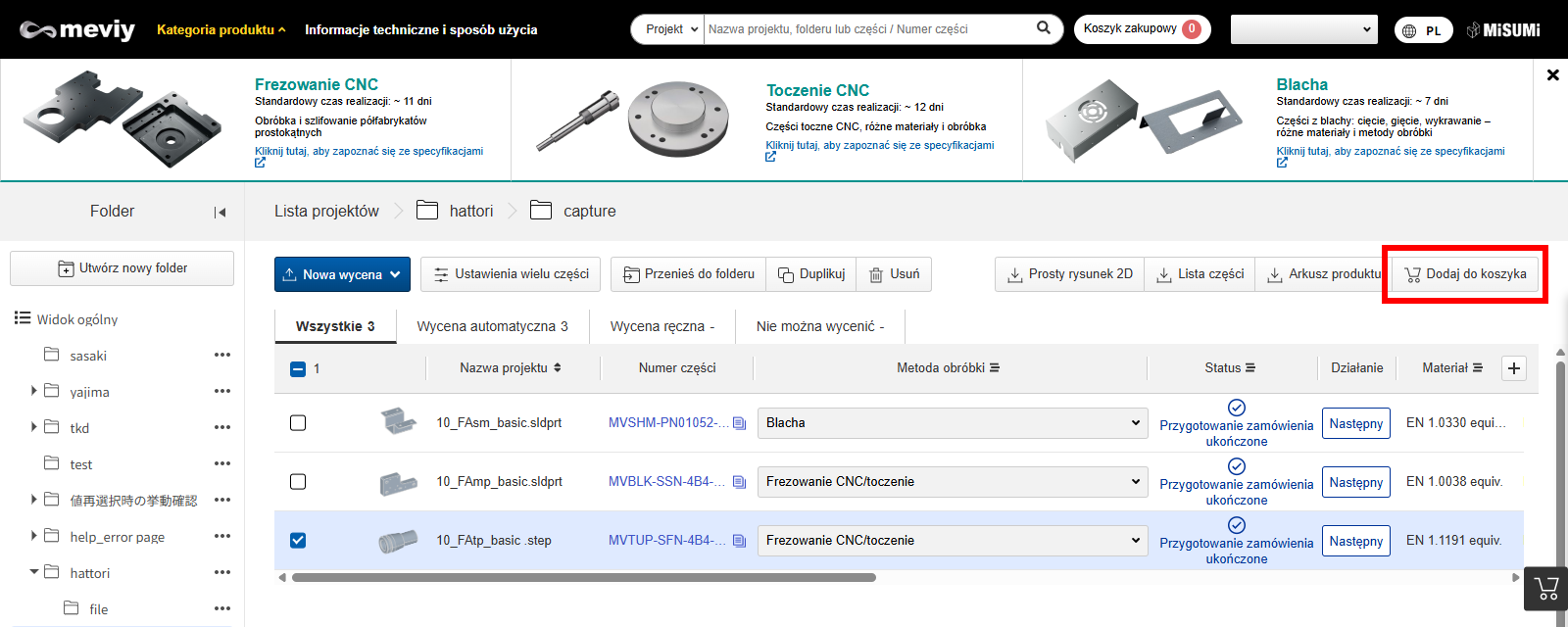This screenshot has height=627, width=1568.
Task: Open more options for yajima folder
Action: pyautogui.click(x=222, y=391)
